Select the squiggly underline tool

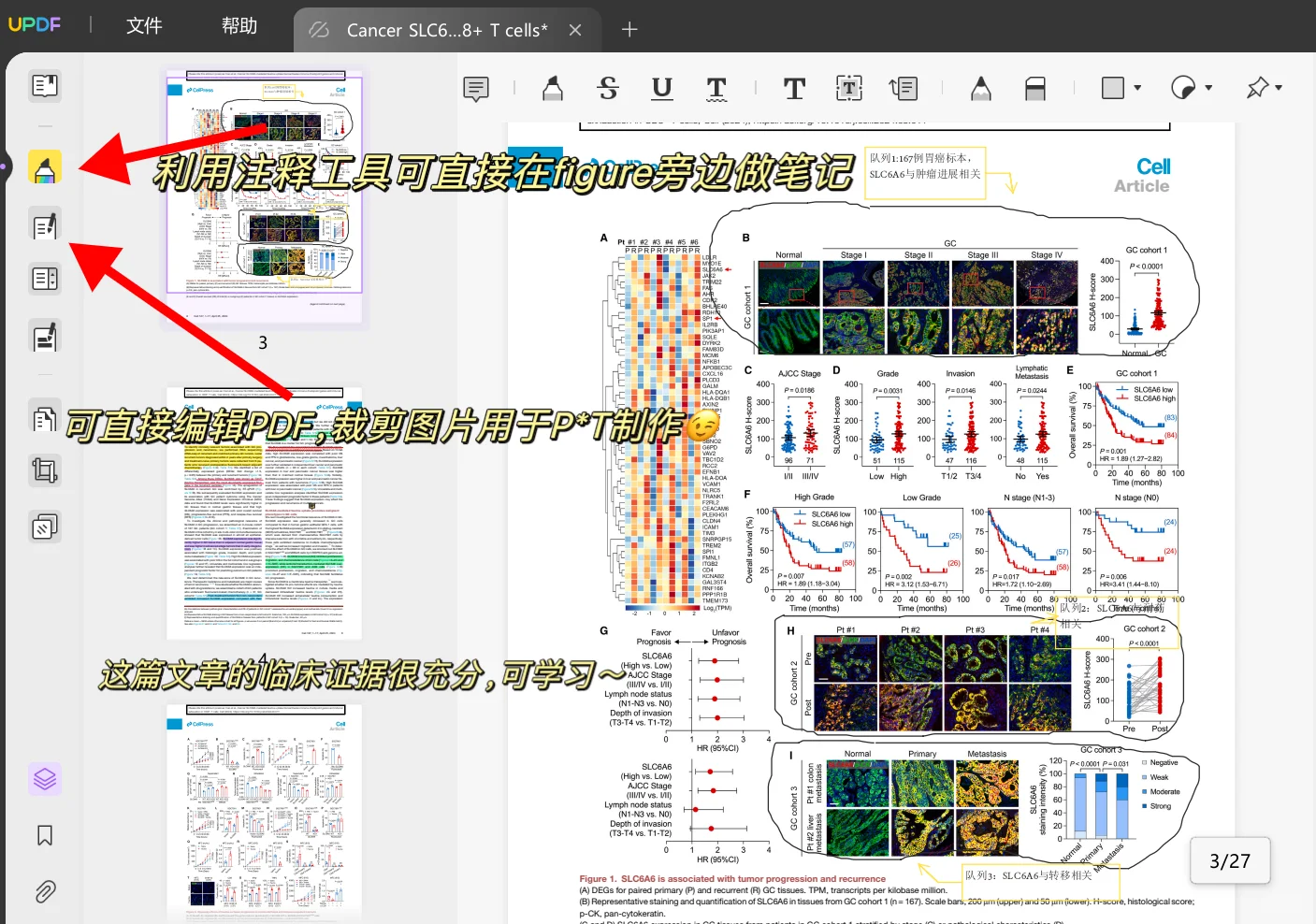716,89
